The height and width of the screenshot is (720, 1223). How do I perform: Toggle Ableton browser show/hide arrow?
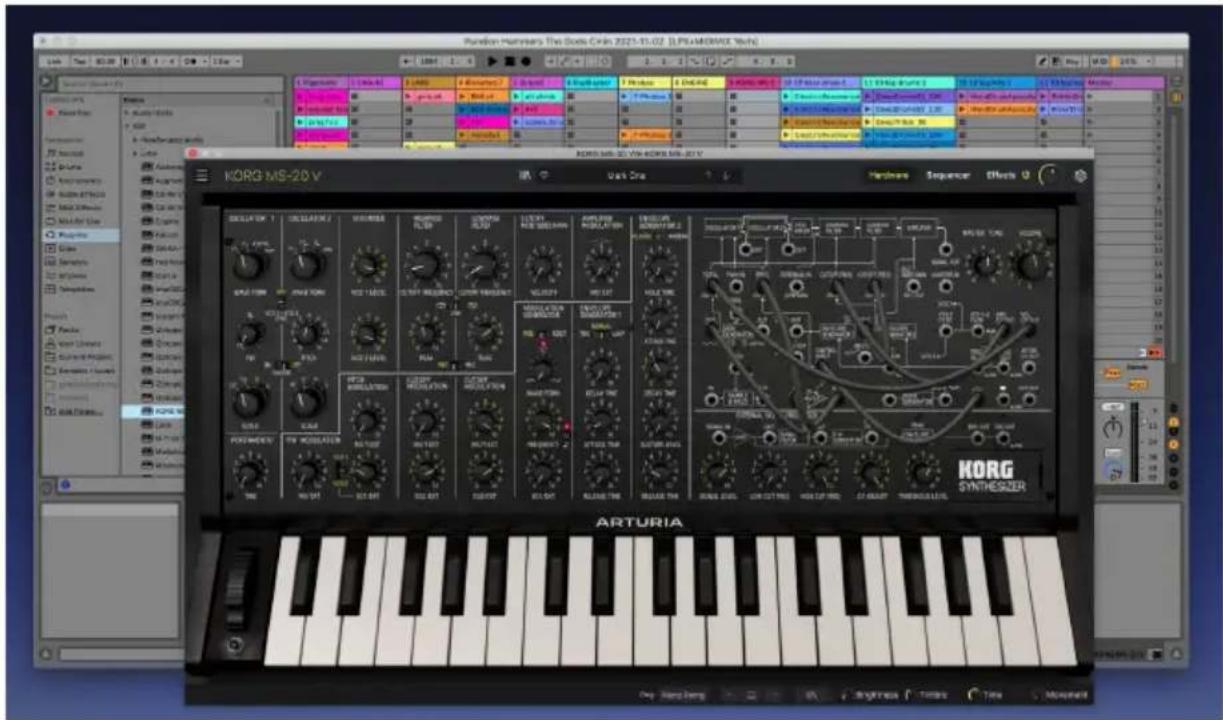point(47,82)
